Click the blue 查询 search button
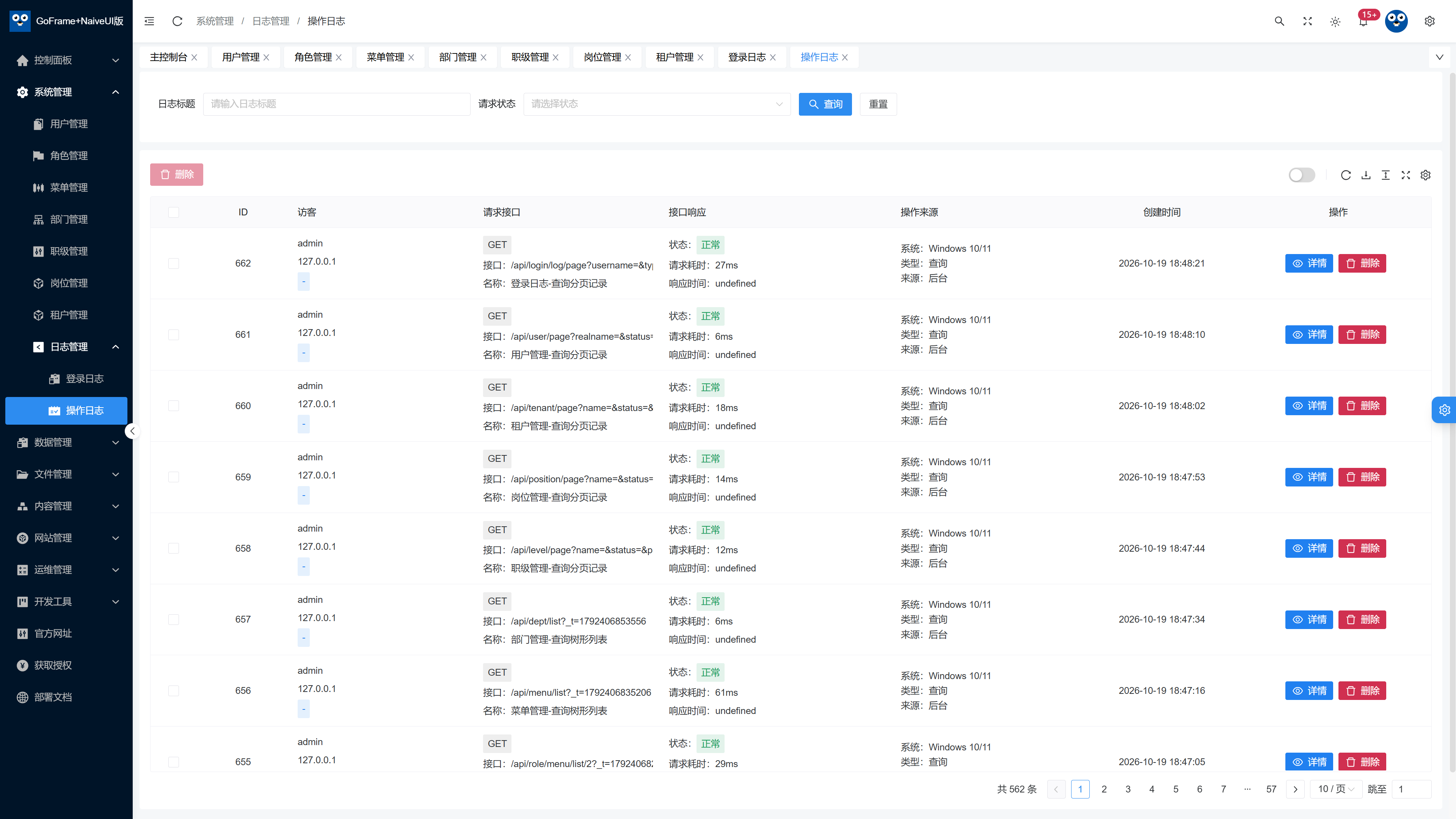Screen dimensions: 1456x819 click(825, 104)
